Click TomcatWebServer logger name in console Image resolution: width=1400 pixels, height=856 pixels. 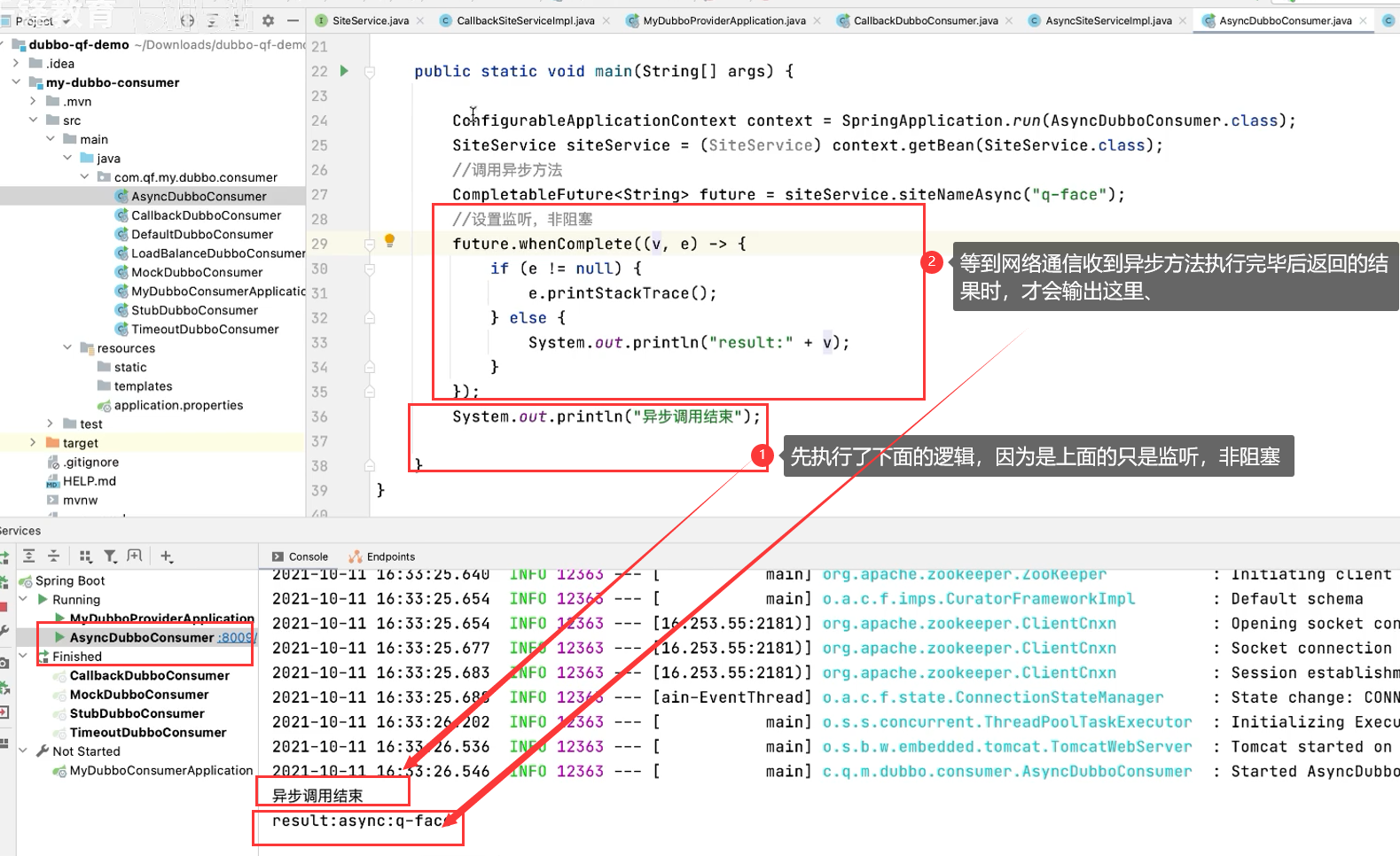pos(1007,746)
